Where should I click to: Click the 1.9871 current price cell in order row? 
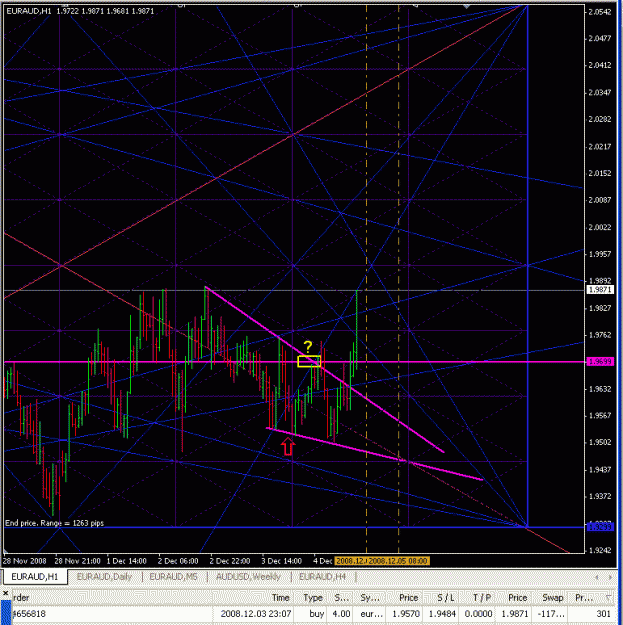[x=515, y=614]
